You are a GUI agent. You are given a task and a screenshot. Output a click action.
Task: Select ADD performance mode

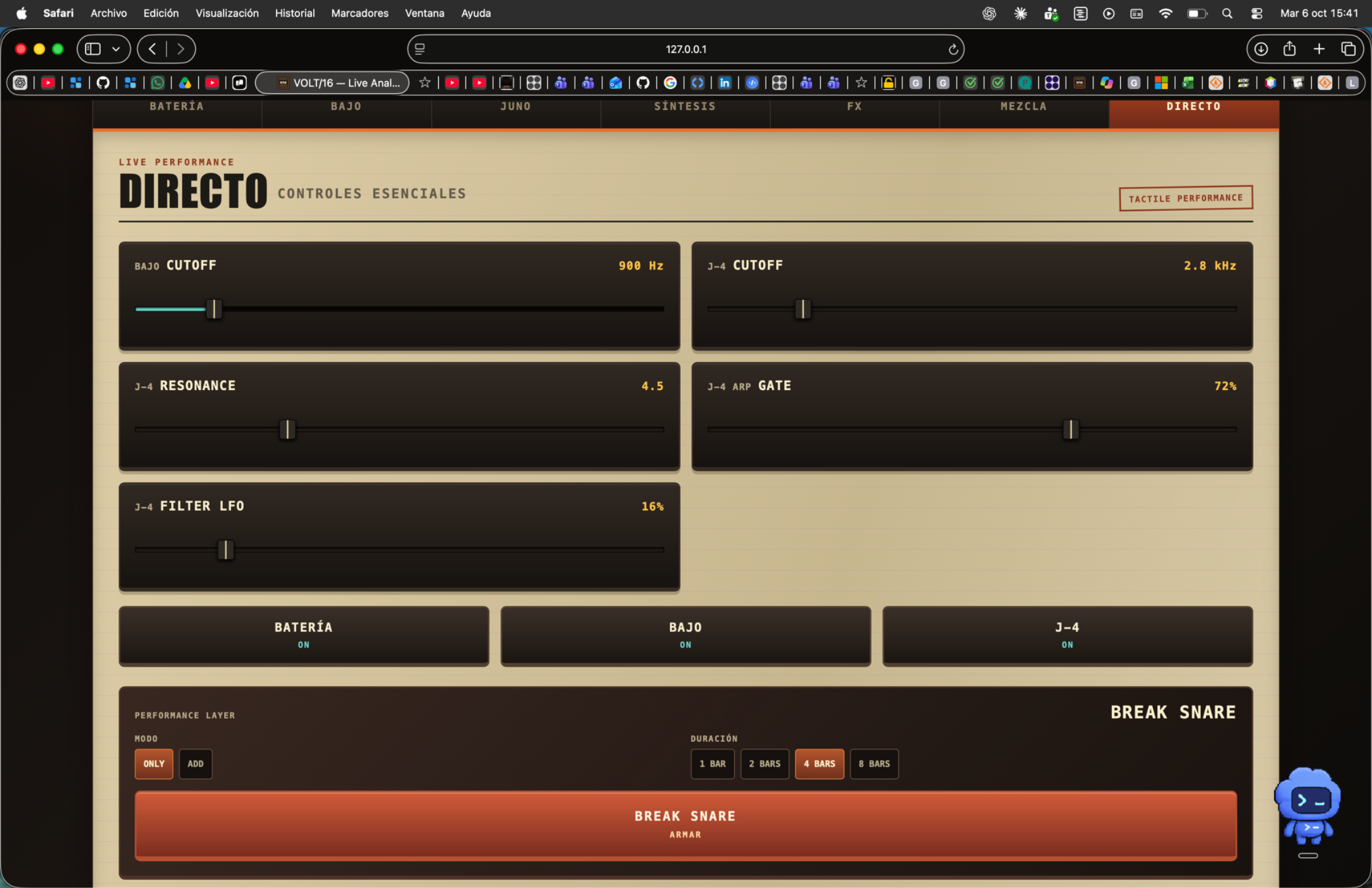click(x=196, y=763)
